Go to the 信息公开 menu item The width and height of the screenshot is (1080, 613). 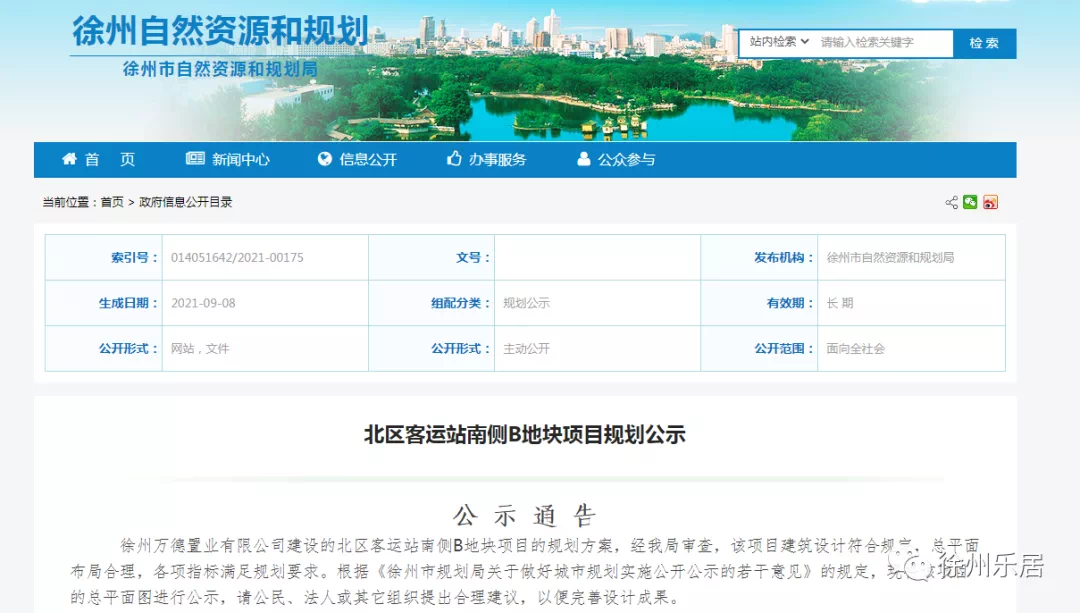(368, 160)
